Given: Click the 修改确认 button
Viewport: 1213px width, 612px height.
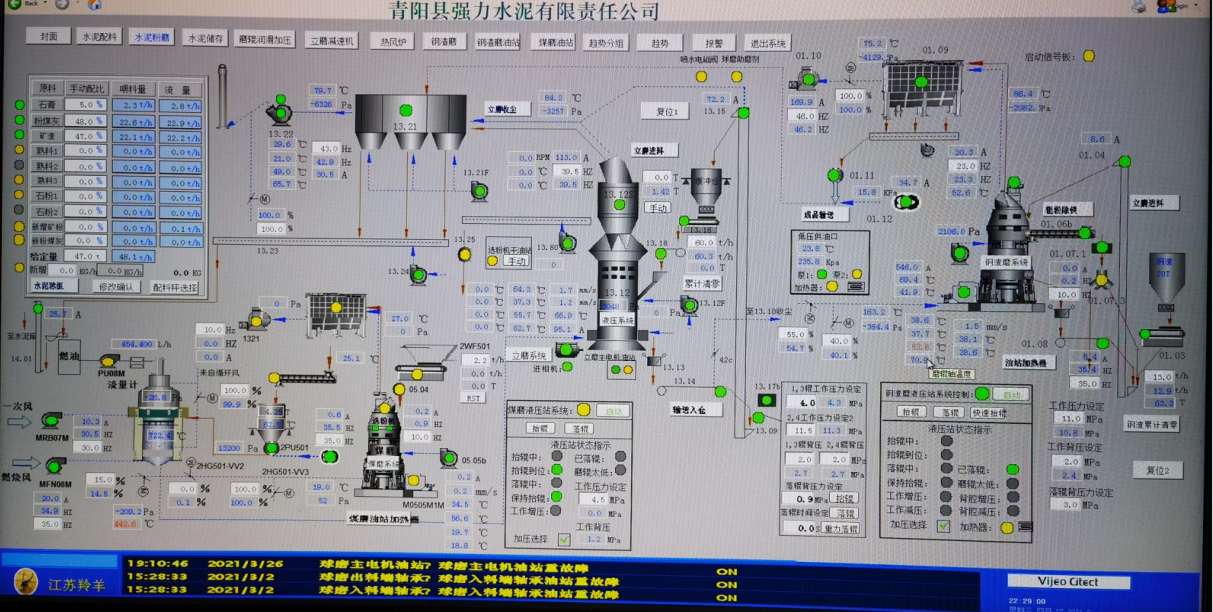Looking at the screenshot, I should click(x=118, y=287).
